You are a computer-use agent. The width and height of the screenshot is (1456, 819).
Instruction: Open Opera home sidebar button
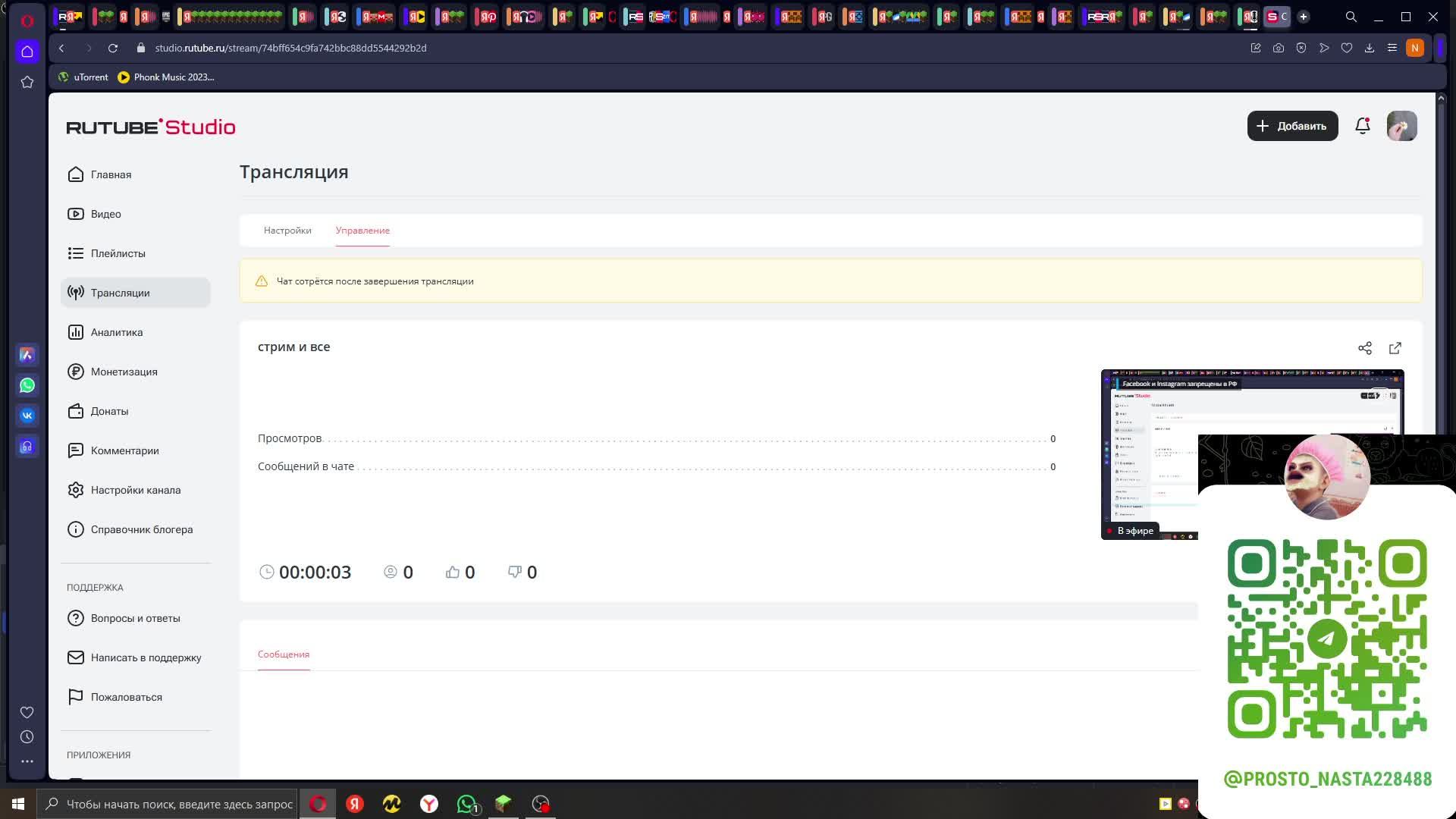27,52
